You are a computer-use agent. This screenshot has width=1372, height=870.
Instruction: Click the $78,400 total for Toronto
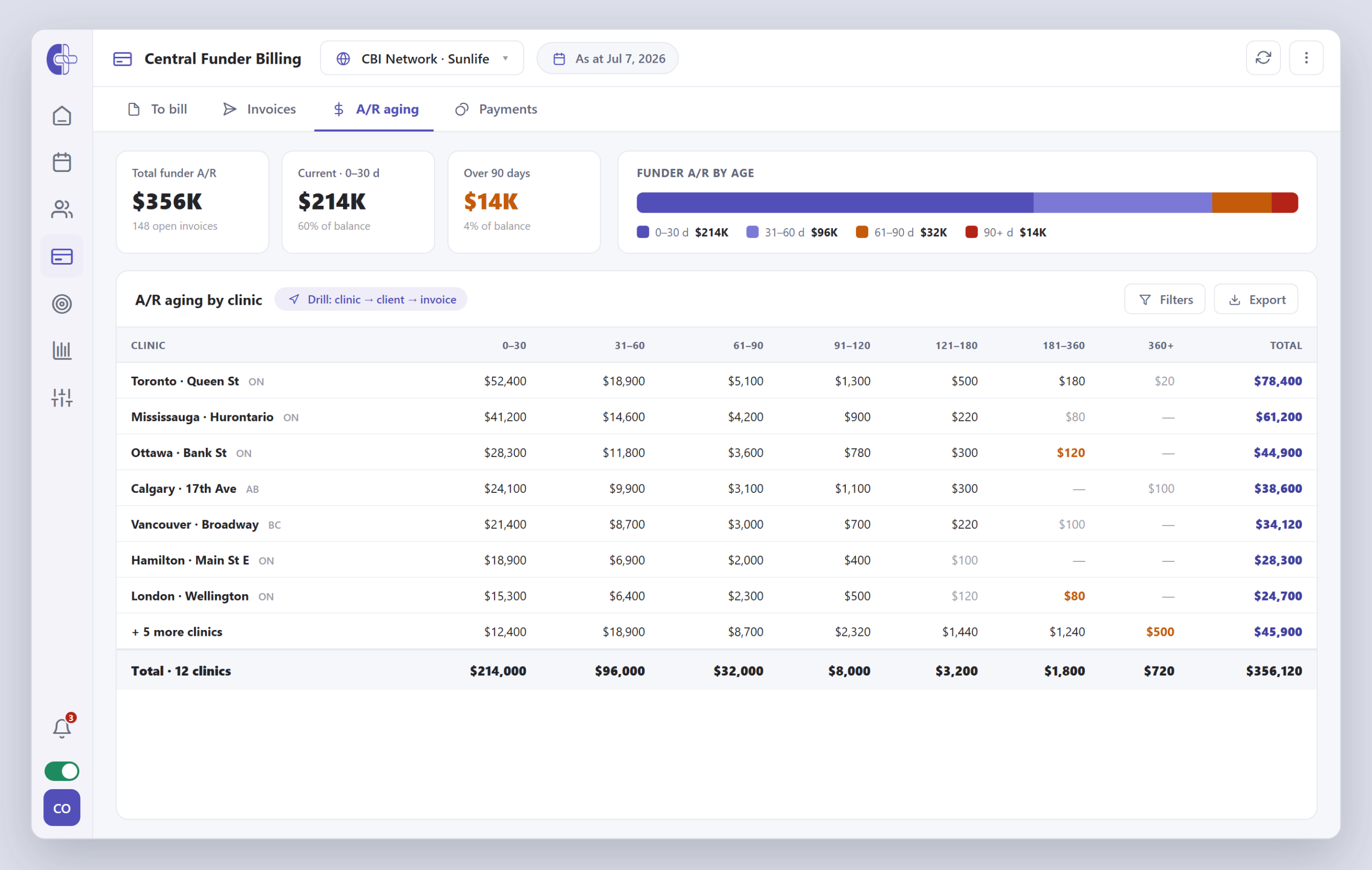[1278, 381]
